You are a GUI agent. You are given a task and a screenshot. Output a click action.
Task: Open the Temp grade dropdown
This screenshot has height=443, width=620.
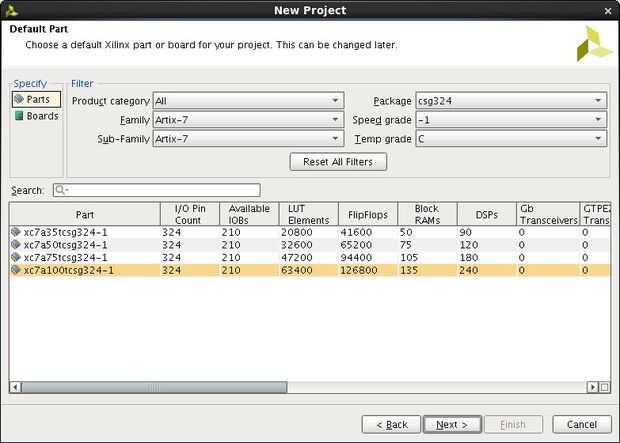511,139
